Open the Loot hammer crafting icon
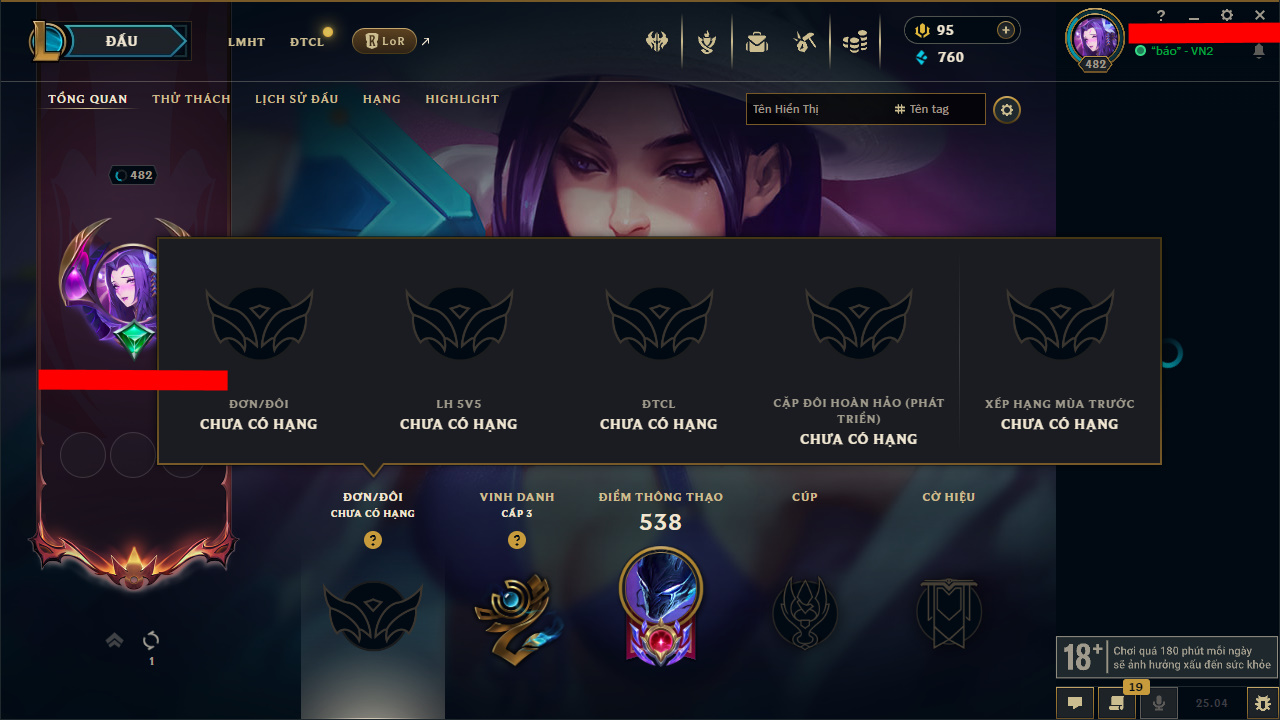Screen dimensions: 1280x720 point(806,42)
